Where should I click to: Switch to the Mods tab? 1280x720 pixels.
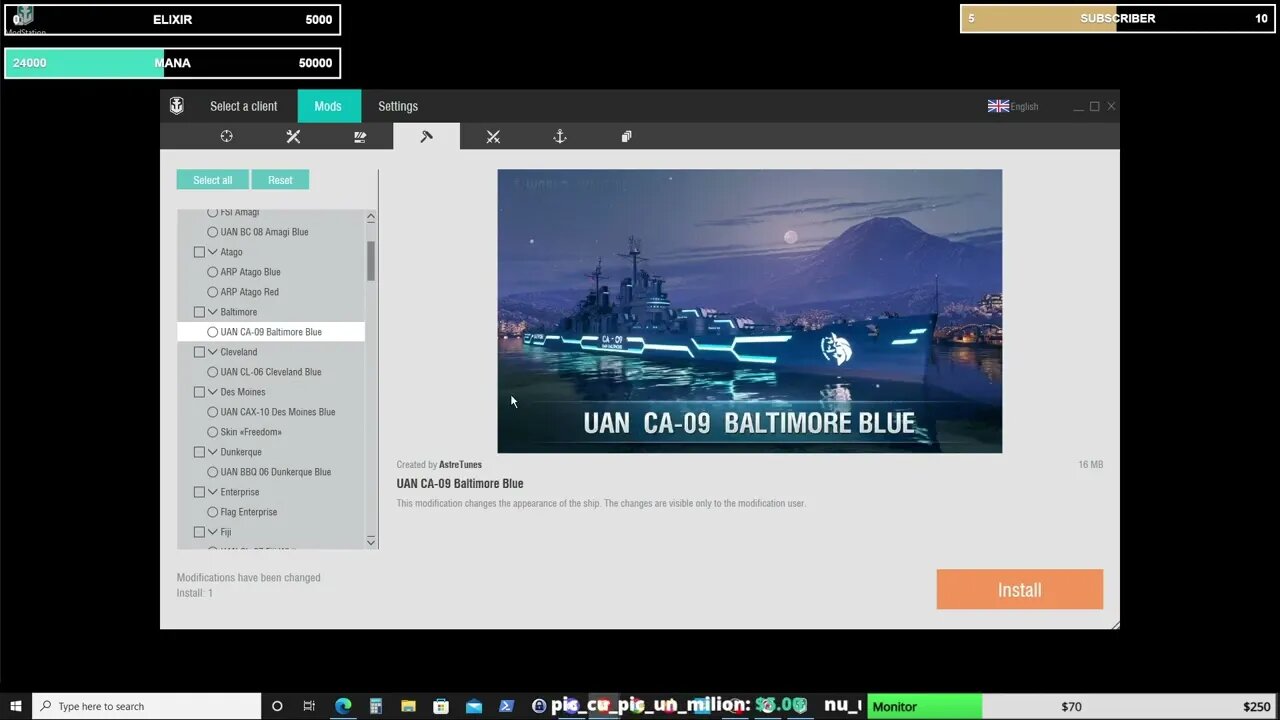point(328,106)
